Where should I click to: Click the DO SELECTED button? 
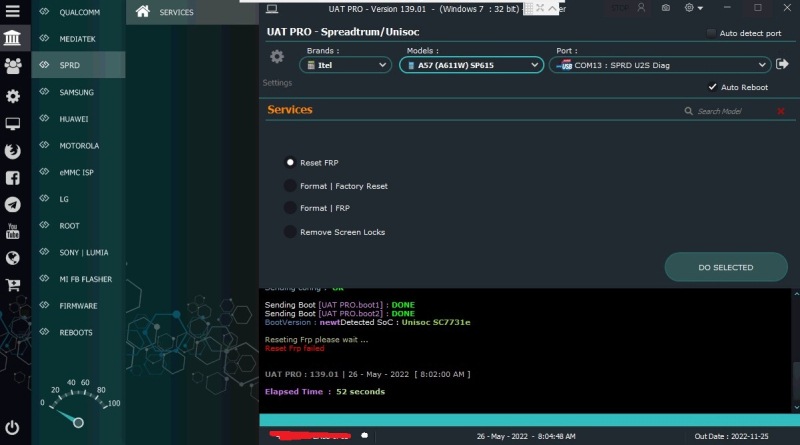coord(726,267)
